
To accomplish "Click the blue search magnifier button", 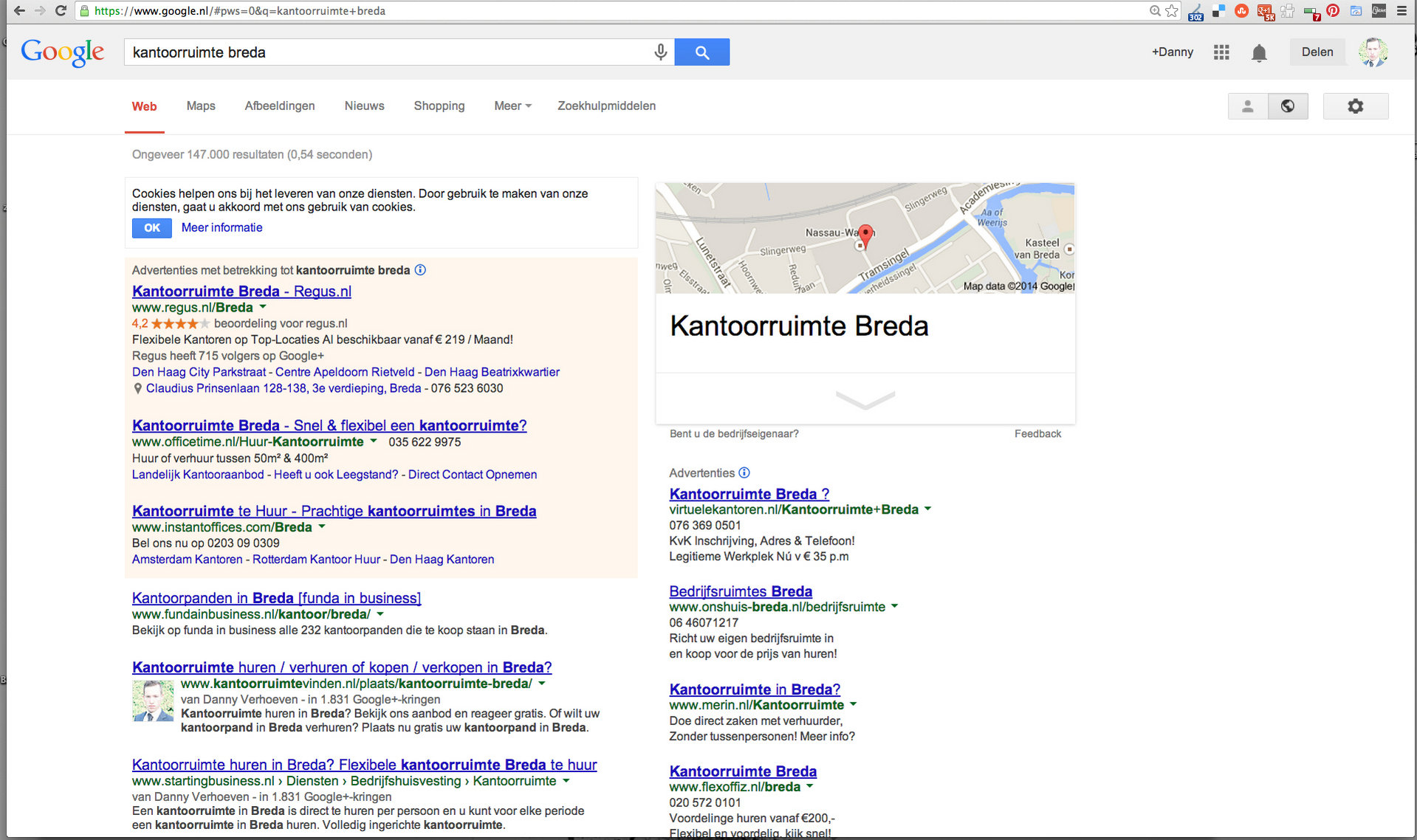I will point(702,52).
